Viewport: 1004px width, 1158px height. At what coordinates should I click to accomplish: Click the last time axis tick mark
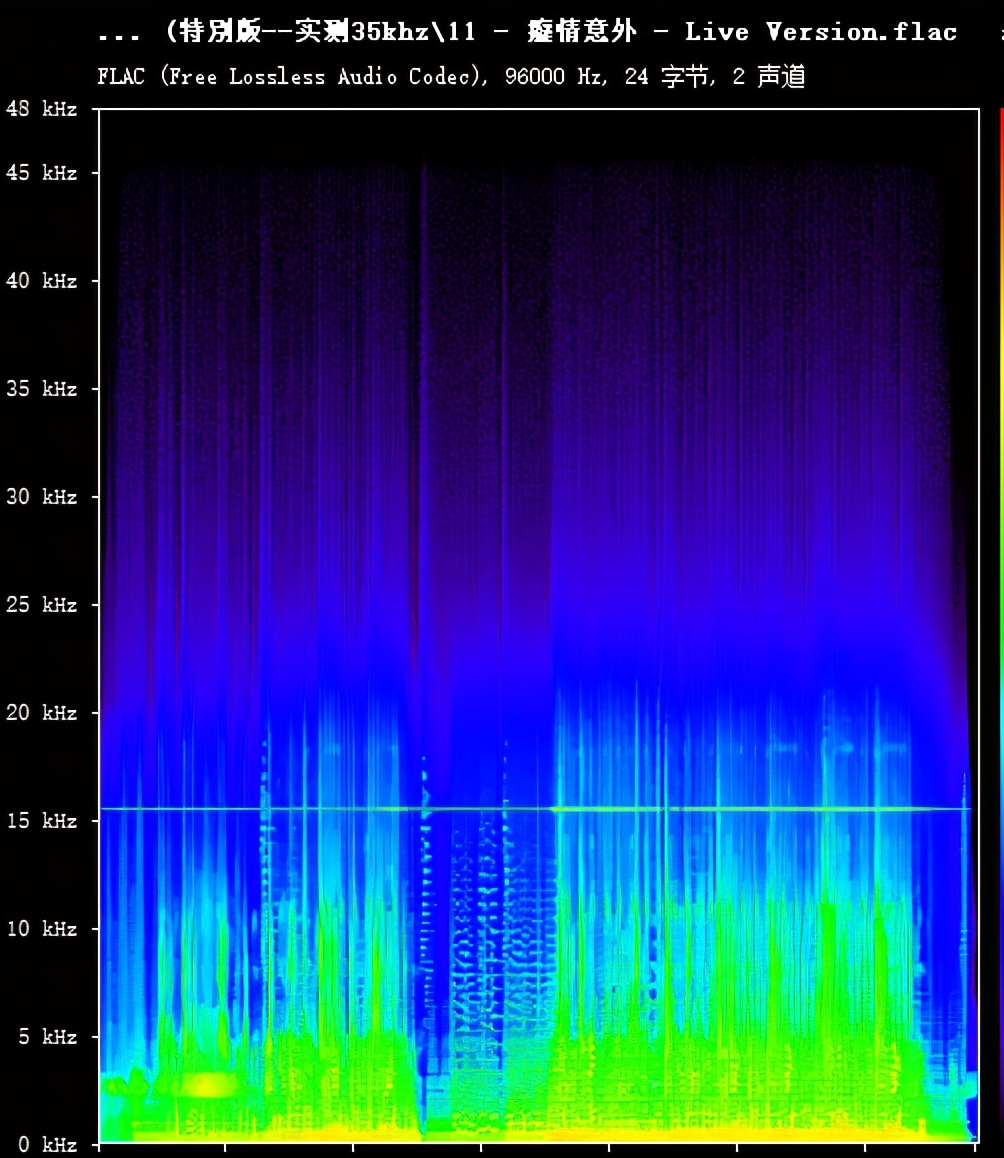click(976, 1148)
